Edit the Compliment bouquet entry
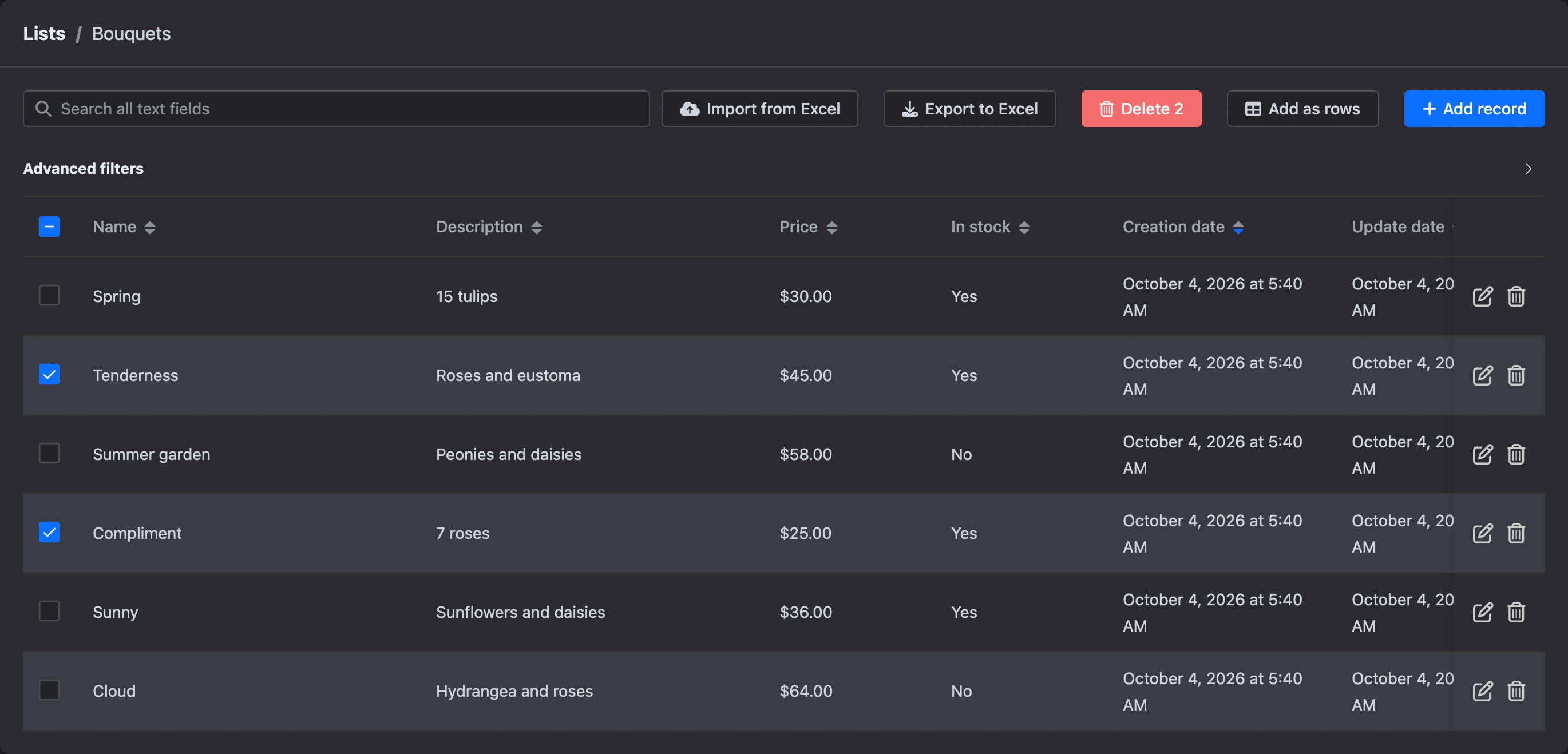This screenshot has height=754, width=1568. click(x=1482, y=534)
